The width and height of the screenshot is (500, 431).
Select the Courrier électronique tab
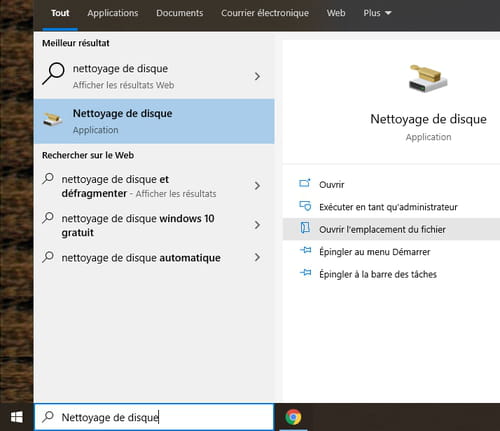click(265, 13)
